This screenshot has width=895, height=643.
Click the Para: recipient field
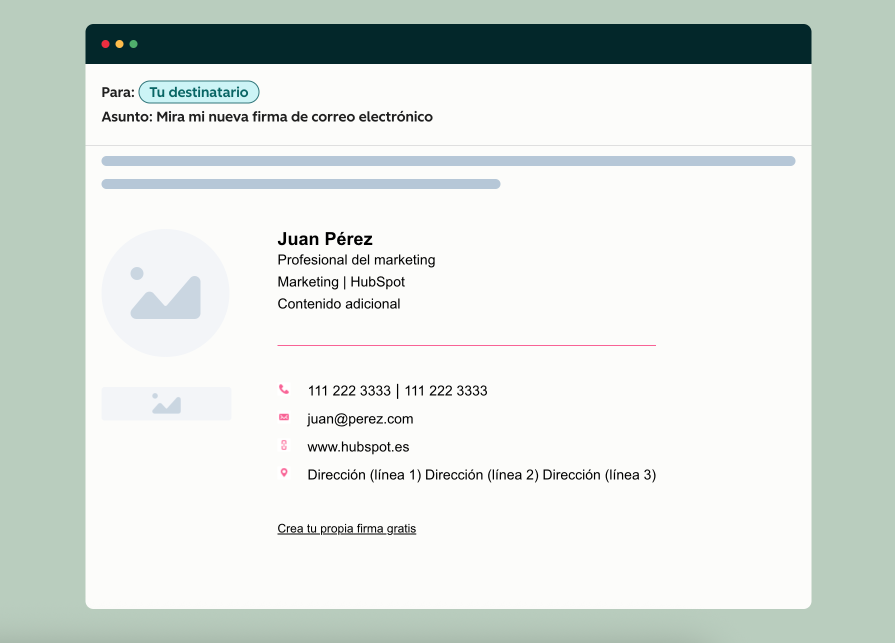[119, 91]
